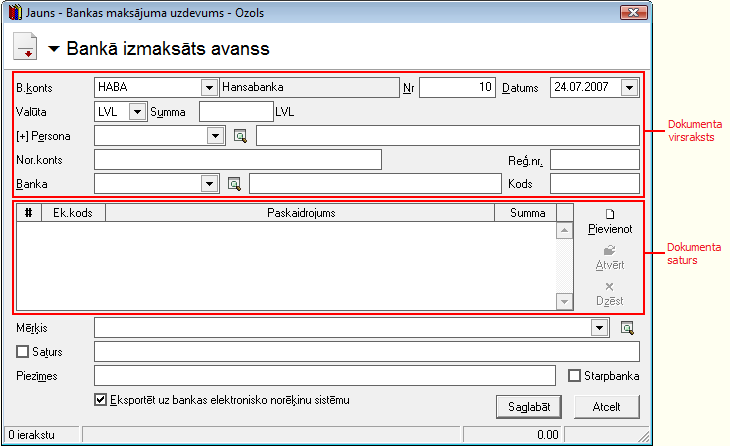
Task: Expand the B.konts HABA dropdown
Action: pyautogui.click(x=210, y=88)
